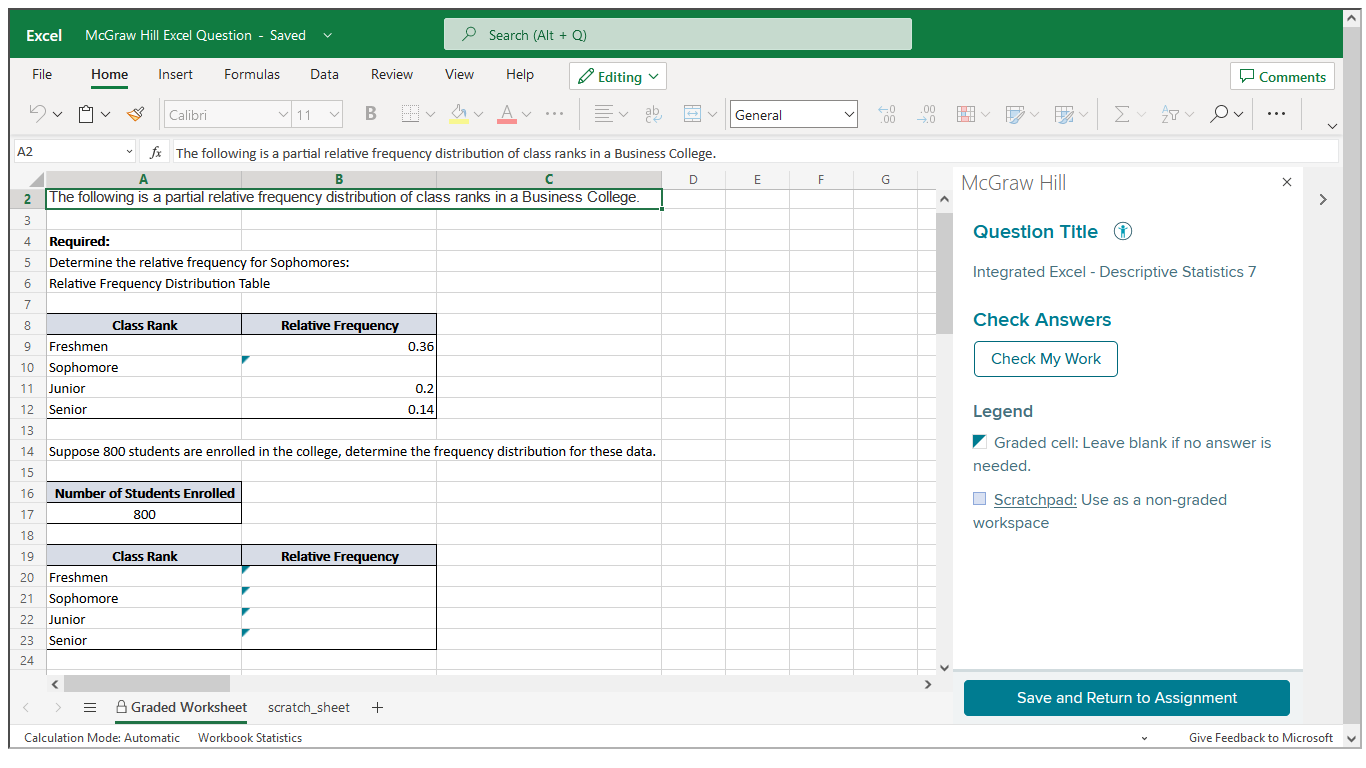Add a new sheet with plus icon
This screenshot has height=768, width=1366.
click(x=377, y=707)
